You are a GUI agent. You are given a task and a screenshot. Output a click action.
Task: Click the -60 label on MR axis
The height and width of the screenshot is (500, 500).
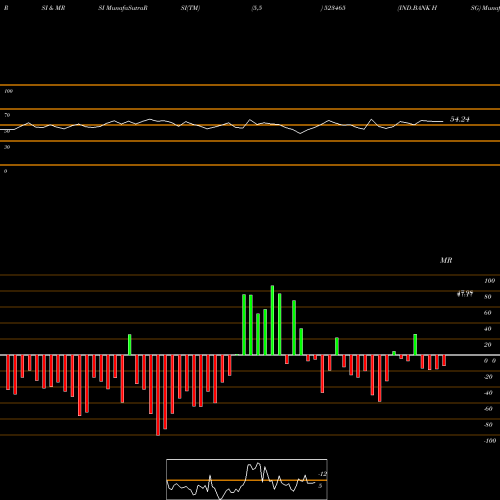(488, 409)
